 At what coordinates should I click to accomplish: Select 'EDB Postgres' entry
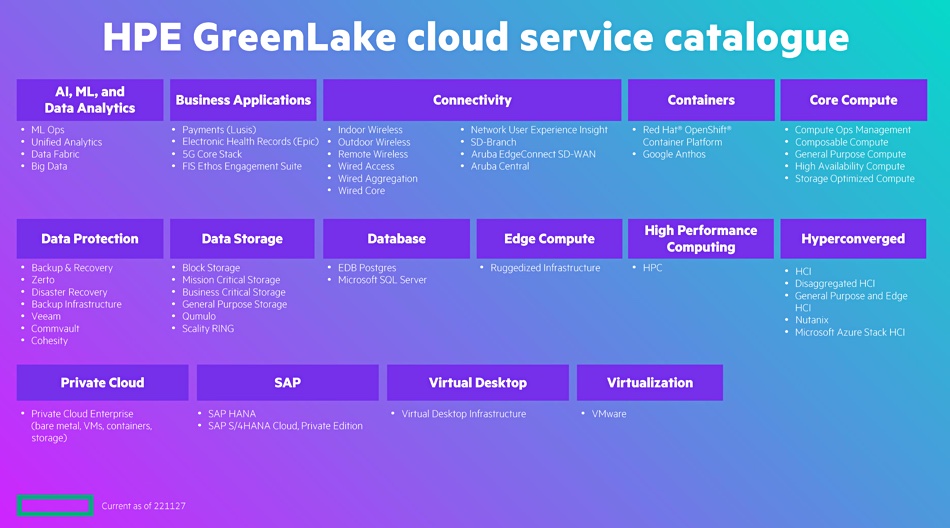[x=367, y=267]
